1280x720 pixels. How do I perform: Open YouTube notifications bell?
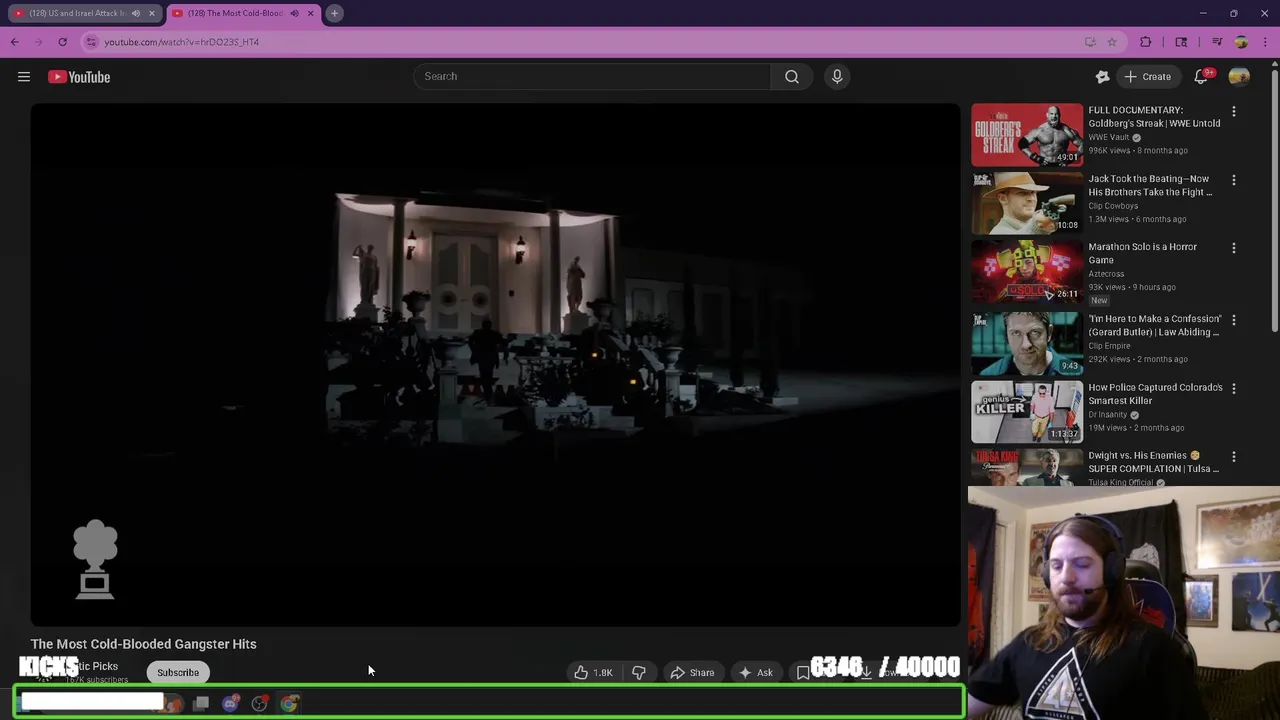click(x=1202, y=77)
